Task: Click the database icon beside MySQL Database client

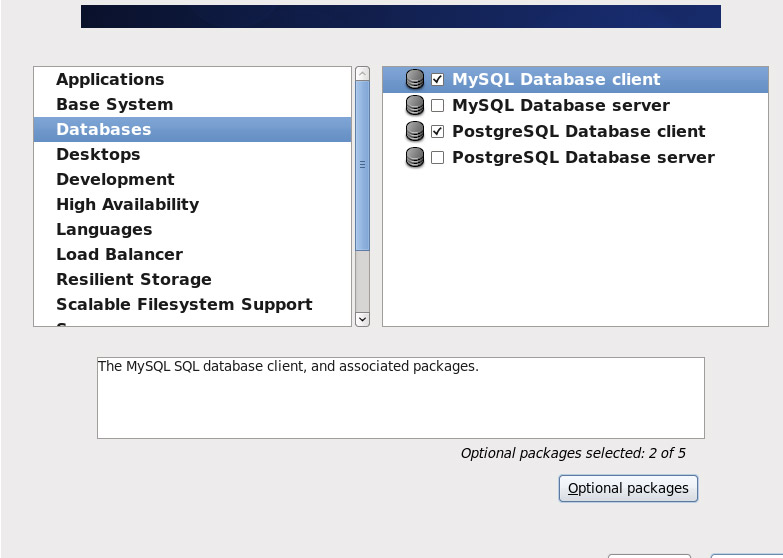Action: tap(414, 79)
